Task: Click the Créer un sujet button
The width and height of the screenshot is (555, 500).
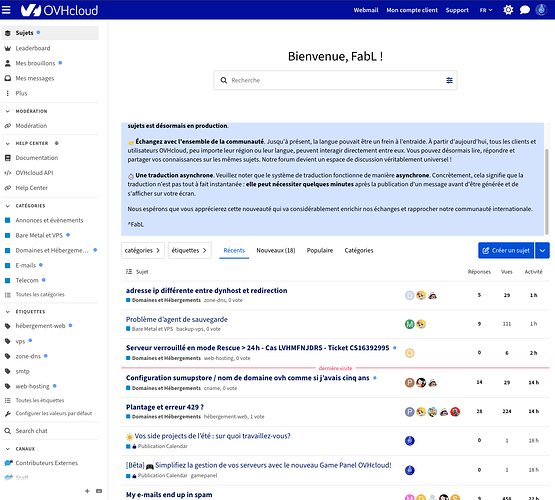Action: 506,250
